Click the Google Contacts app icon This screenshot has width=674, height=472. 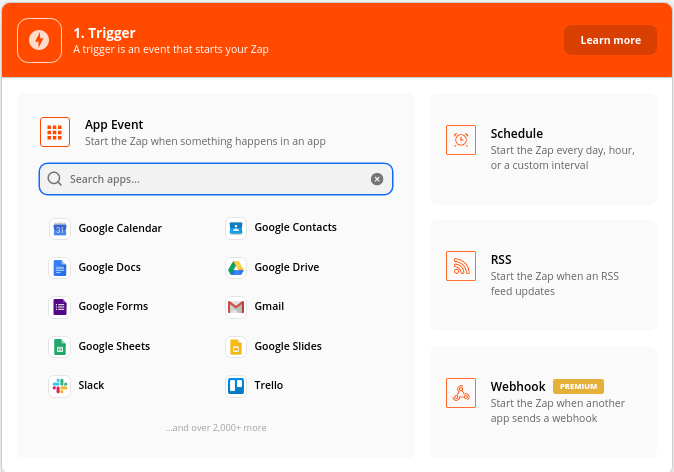(x=236, y=228)
